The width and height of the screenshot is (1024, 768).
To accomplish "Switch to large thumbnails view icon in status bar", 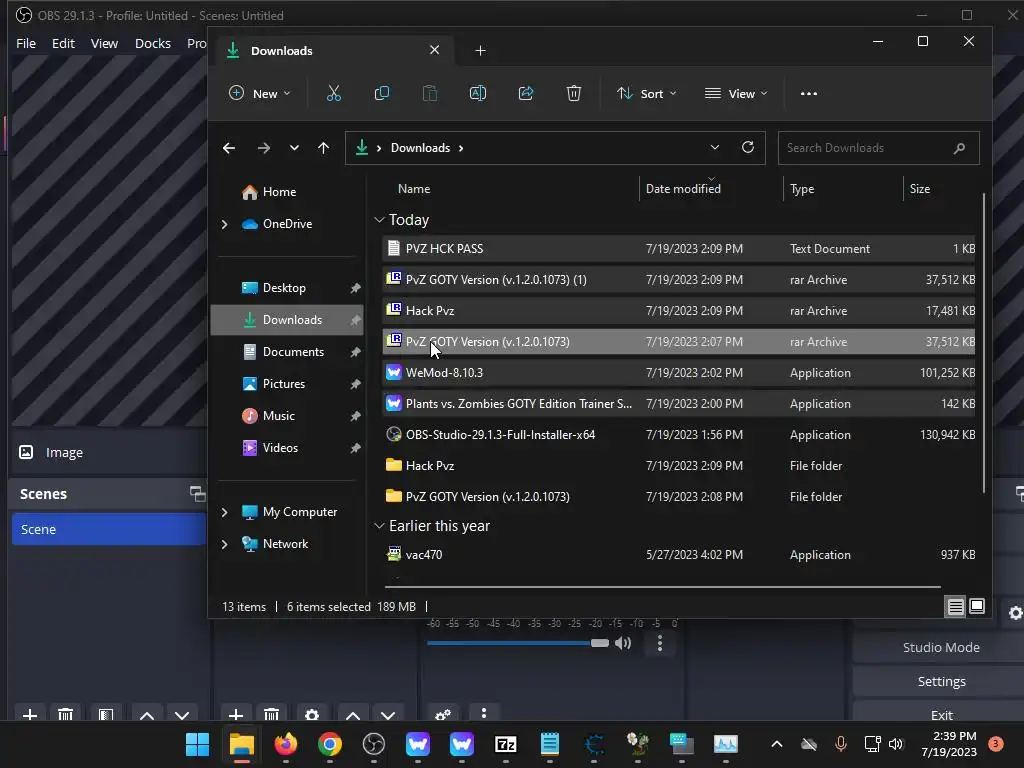I will [x=977, y=607].
